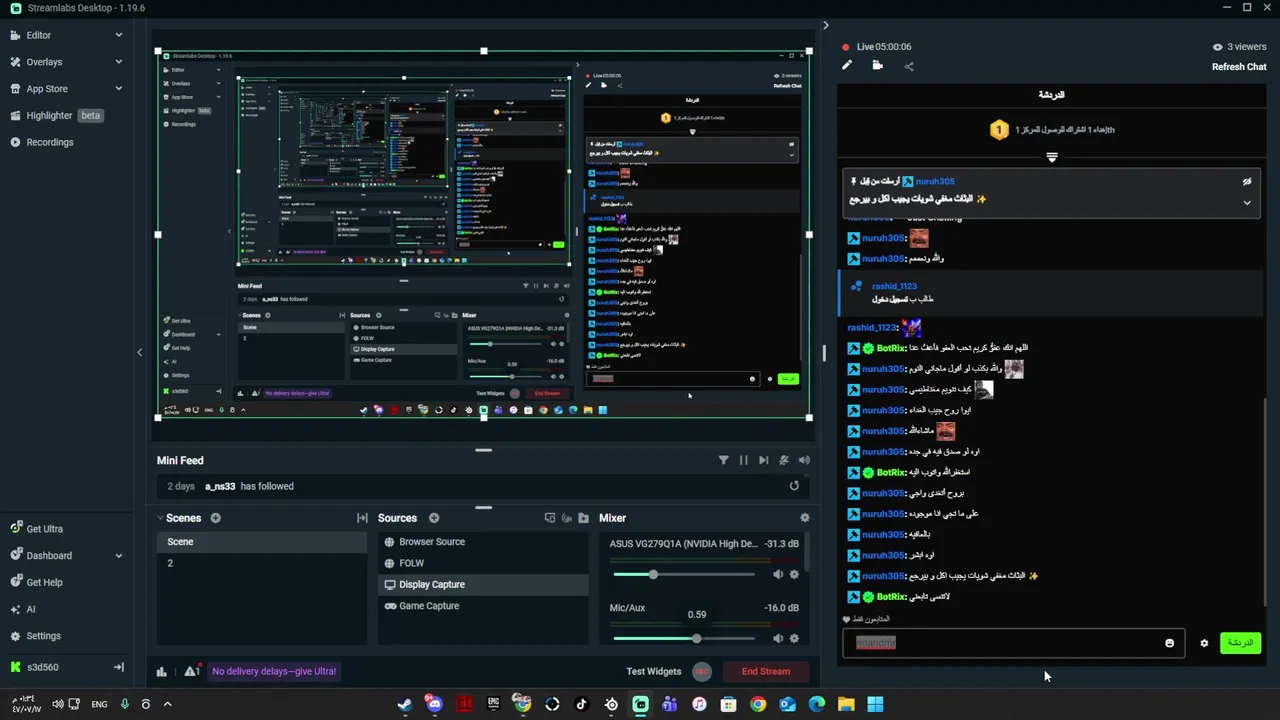1280x720 pixels.
Task: Click rashid_1123 username in chat
Action: [894, 286]
